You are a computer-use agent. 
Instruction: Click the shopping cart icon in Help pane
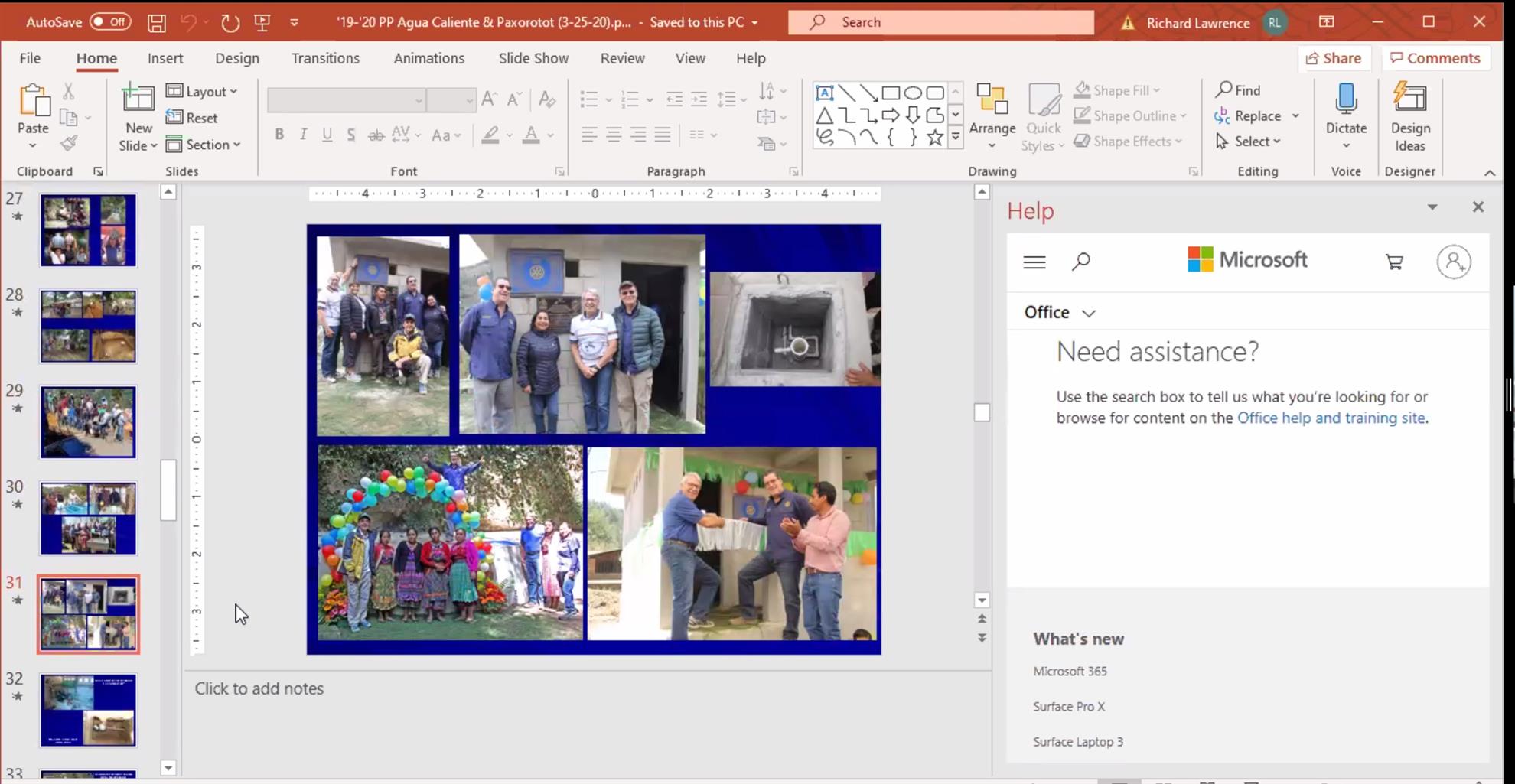[x=1394, y=262]
